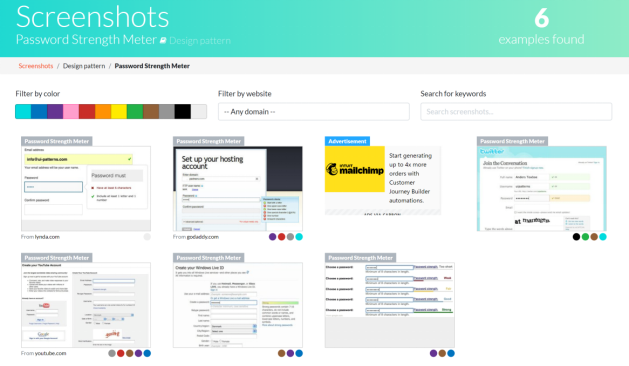The height and width of the screenshot is (366, 629).
Task: Open the Twitter signup screenshot thumbnail
Action: 542,189
